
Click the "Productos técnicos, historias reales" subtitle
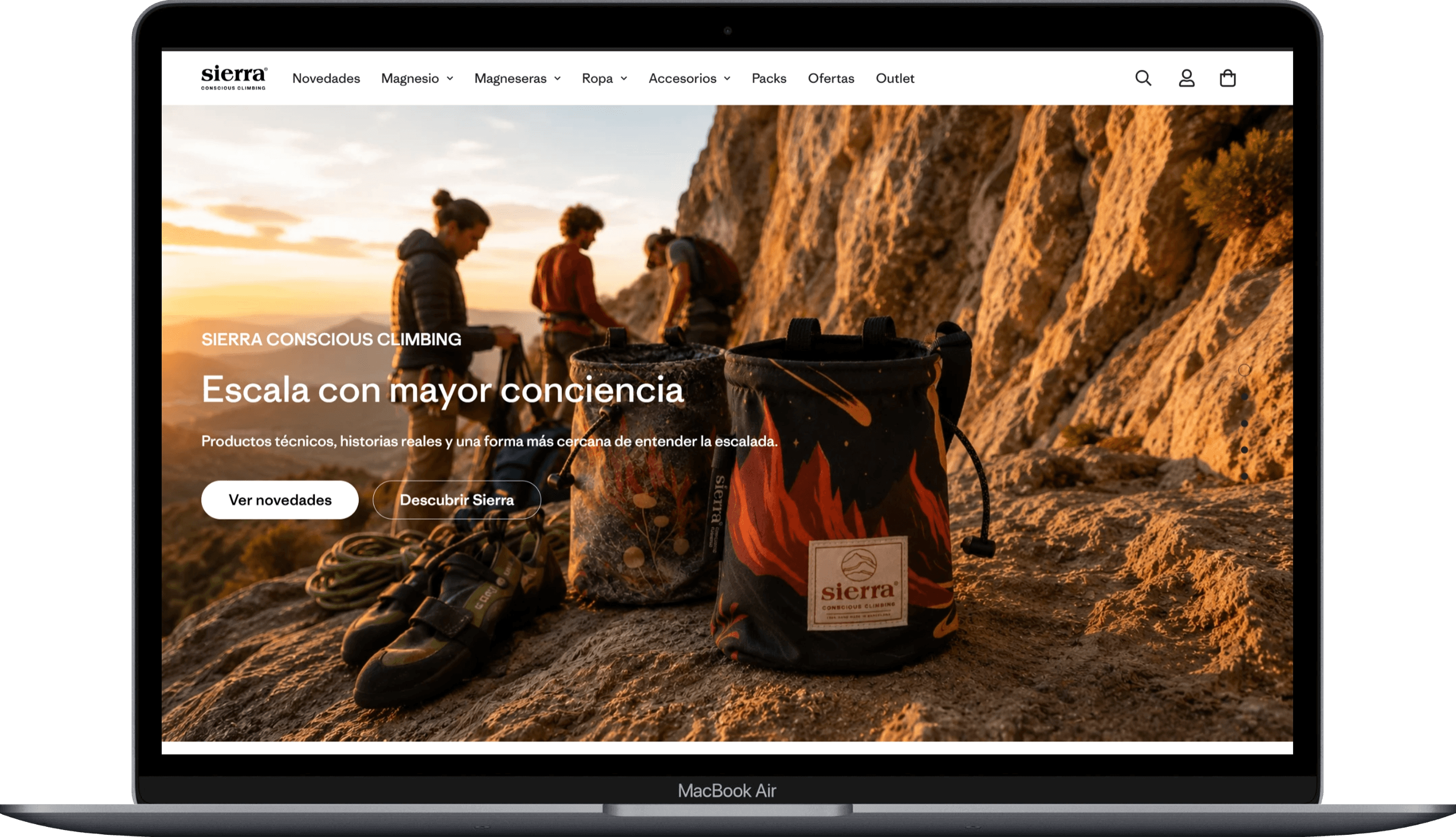tap(489, 441)
